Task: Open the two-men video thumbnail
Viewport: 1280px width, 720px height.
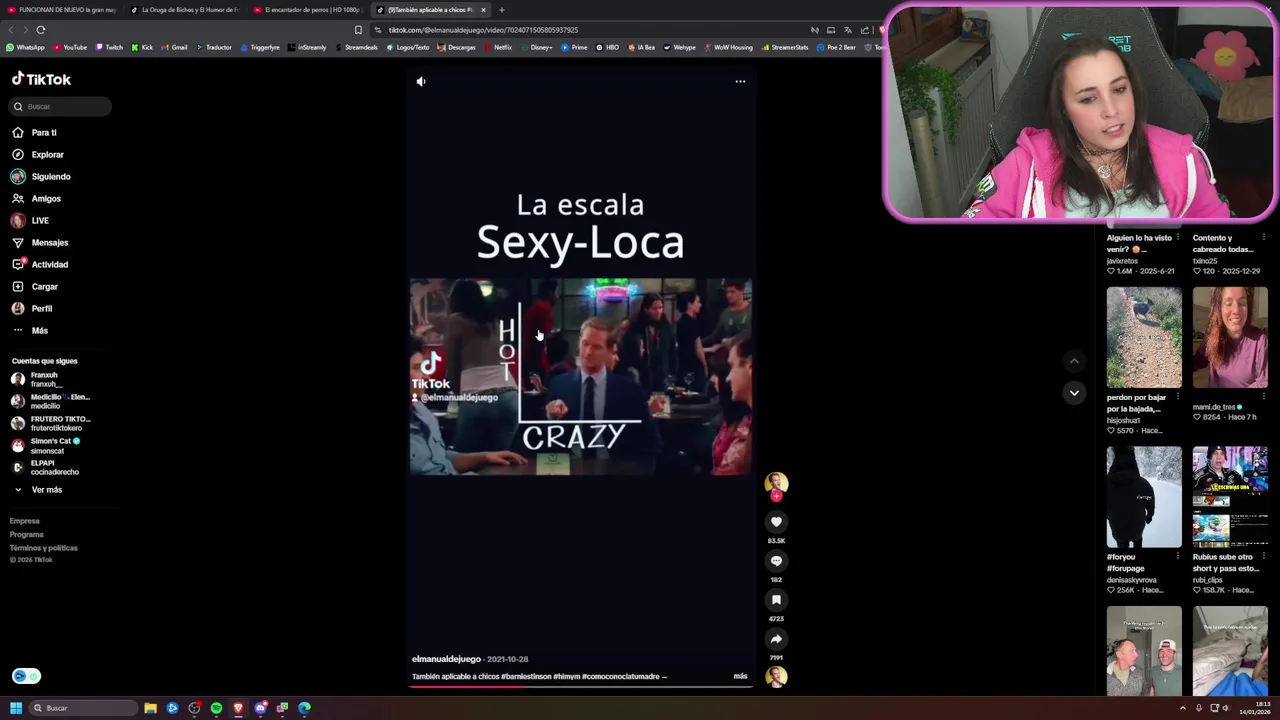Action: (x=1144, y=650)
